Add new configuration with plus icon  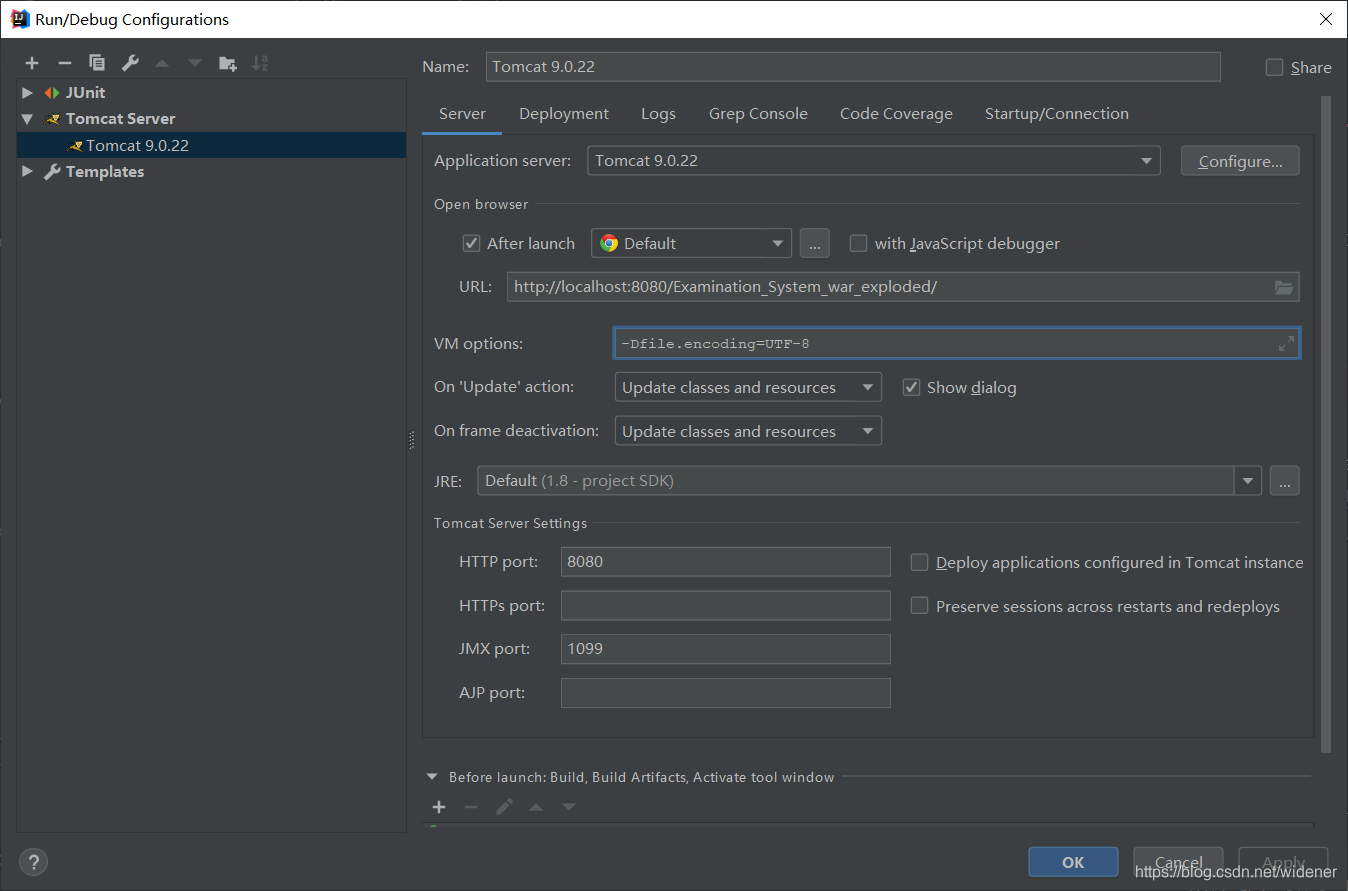(x=32, y=63)
